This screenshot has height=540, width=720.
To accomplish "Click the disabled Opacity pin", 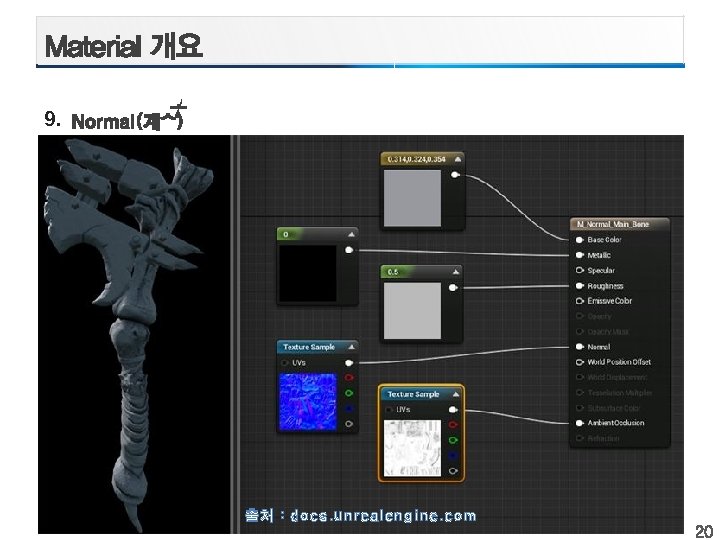I will click(579, 316).
